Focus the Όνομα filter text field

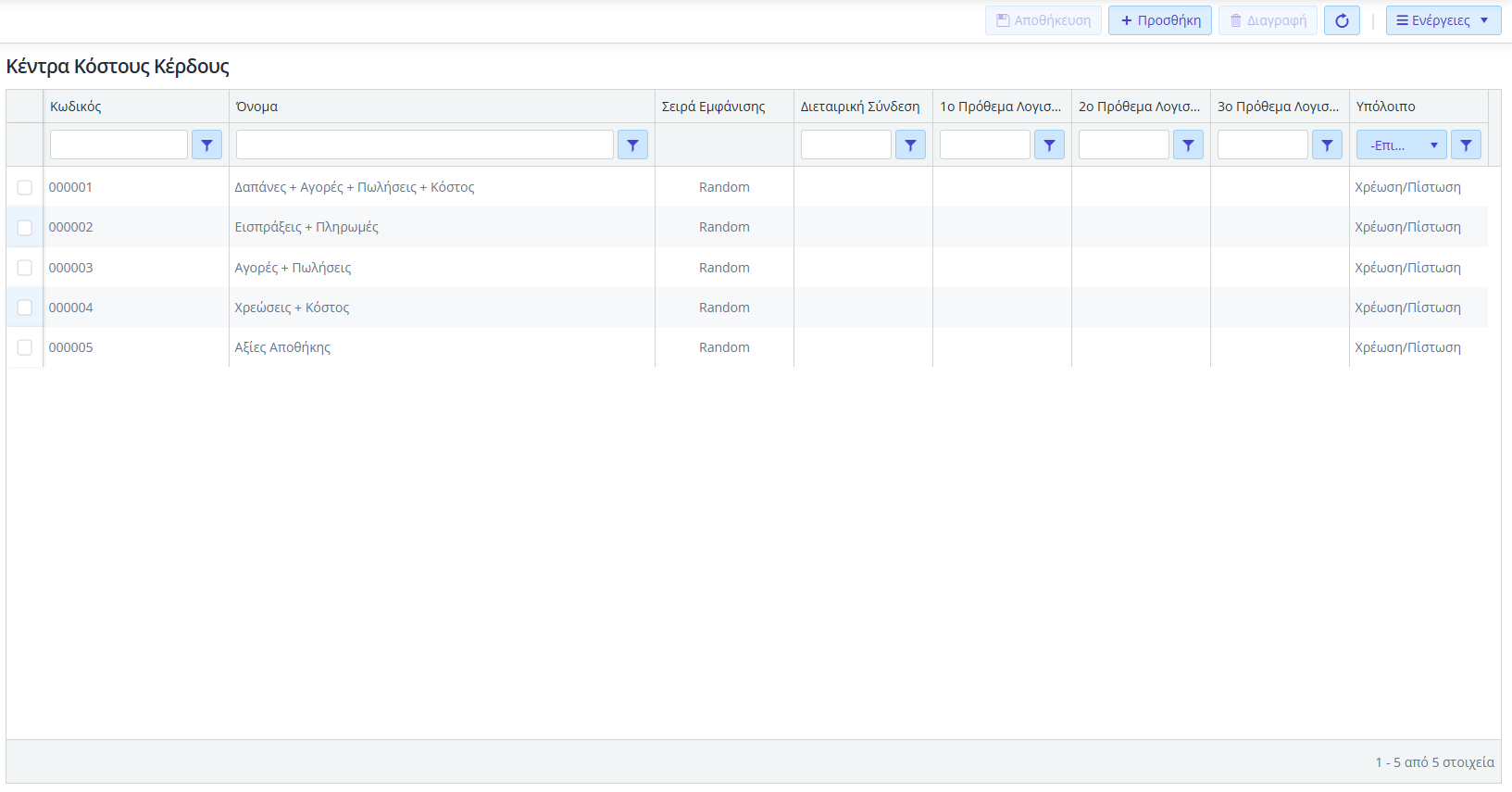click(424, 145)
